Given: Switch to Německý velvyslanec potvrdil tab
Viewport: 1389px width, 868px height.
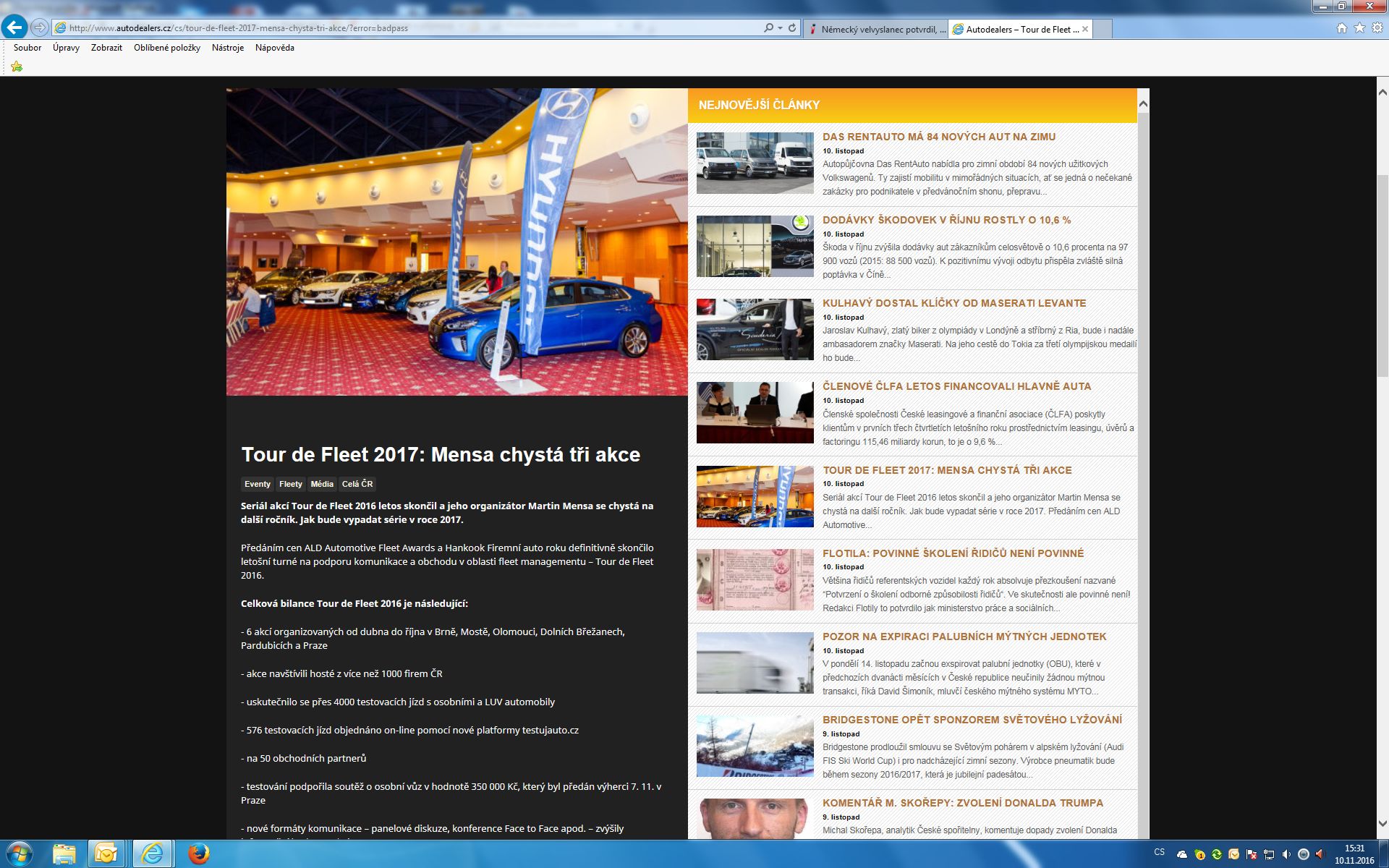Looking at the screenshot, I should (875, 29).
